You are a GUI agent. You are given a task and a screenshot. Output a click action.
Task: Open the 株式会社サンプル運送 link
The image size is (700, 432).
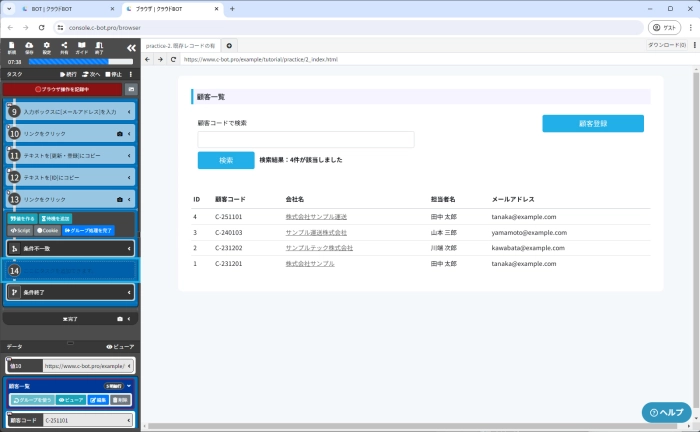tap(316, 216)
